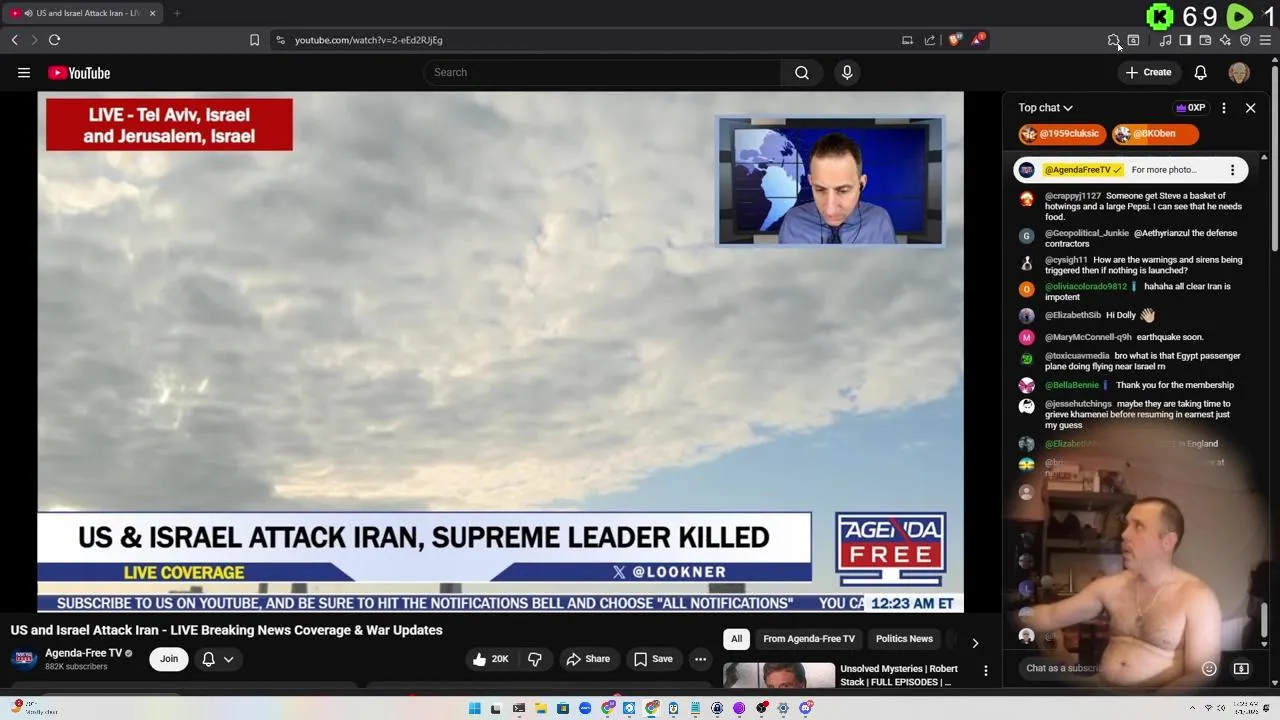The width and height of the screenshot is (1280, 720).
Task: Open Unsolved Mysteries video thumbnail
Action: click(779, 677)
